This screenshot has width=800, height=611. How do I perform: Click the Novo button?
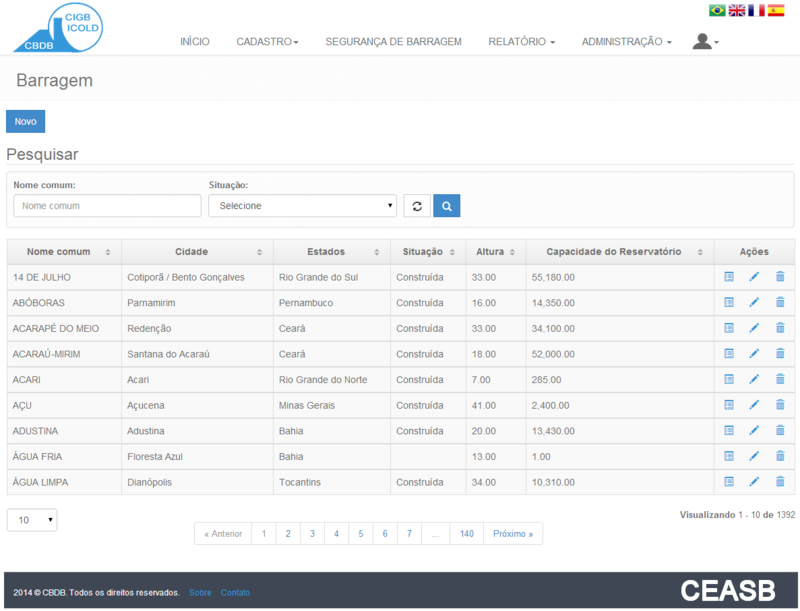pos(25,121)
